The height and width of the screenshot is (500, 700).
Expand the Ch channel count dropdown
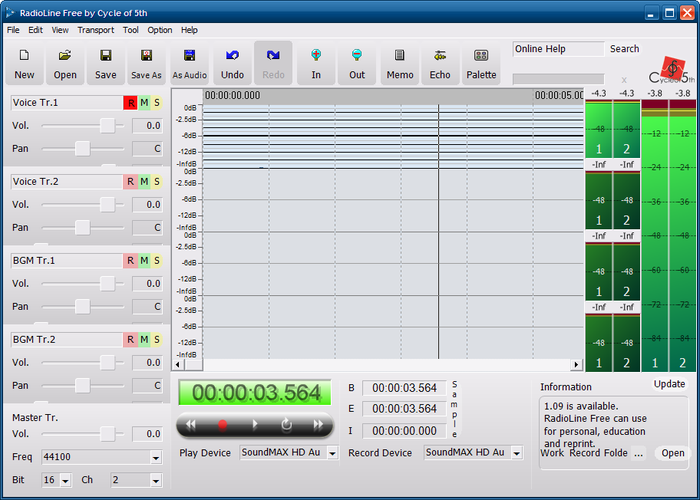pos(155,480)
